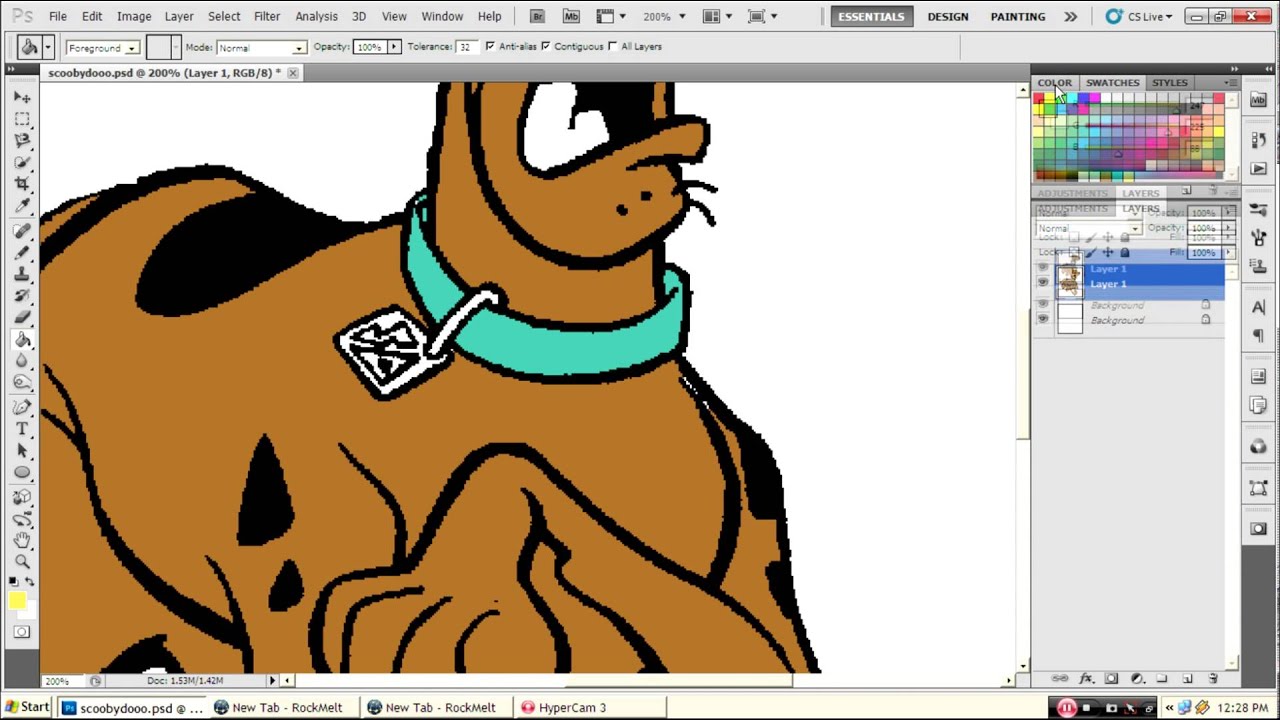Select the Brush tool

[22, 253]
